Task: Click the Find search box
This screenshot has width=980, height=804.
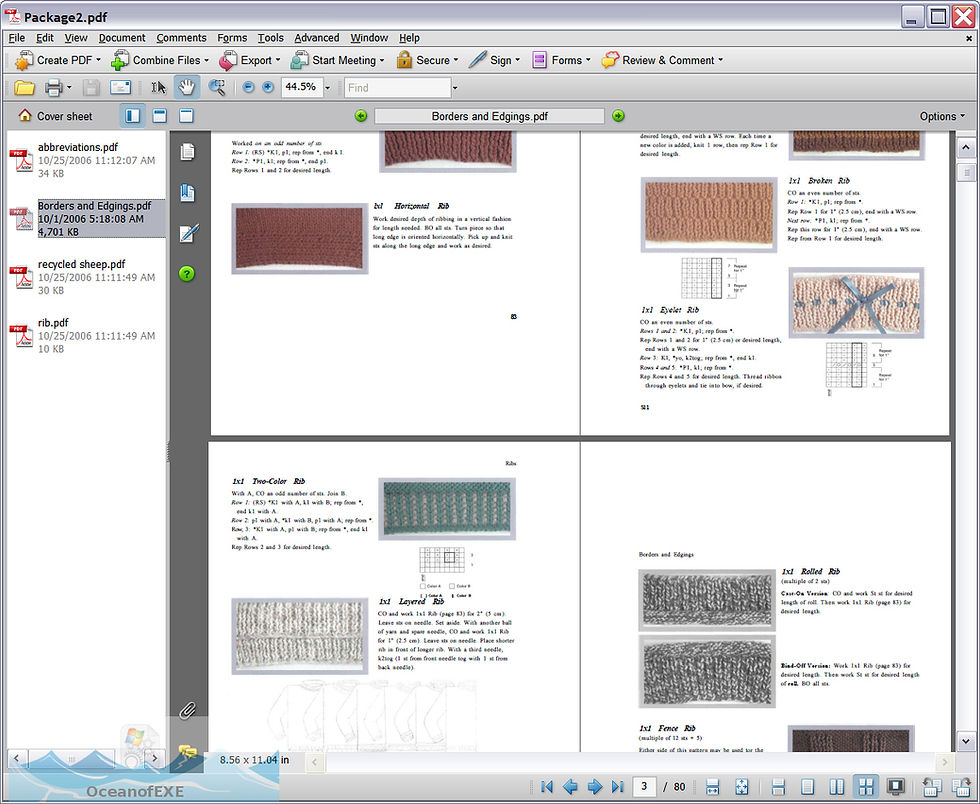Action: [x=398, y=88]
